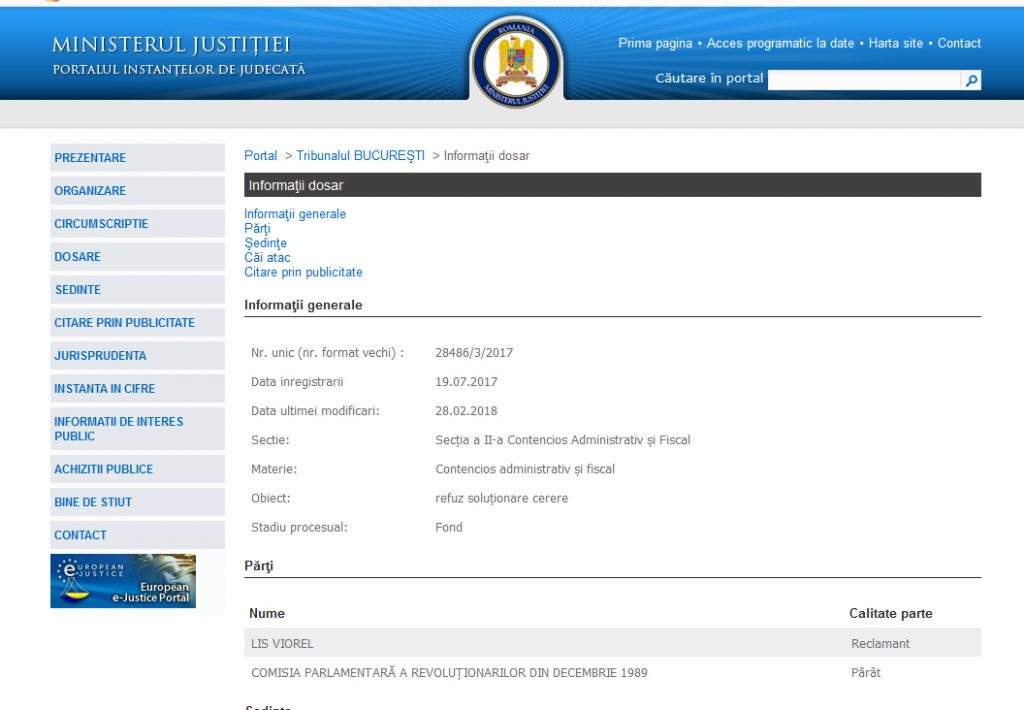Open Acces programatic la date link

tap(780, 43)
